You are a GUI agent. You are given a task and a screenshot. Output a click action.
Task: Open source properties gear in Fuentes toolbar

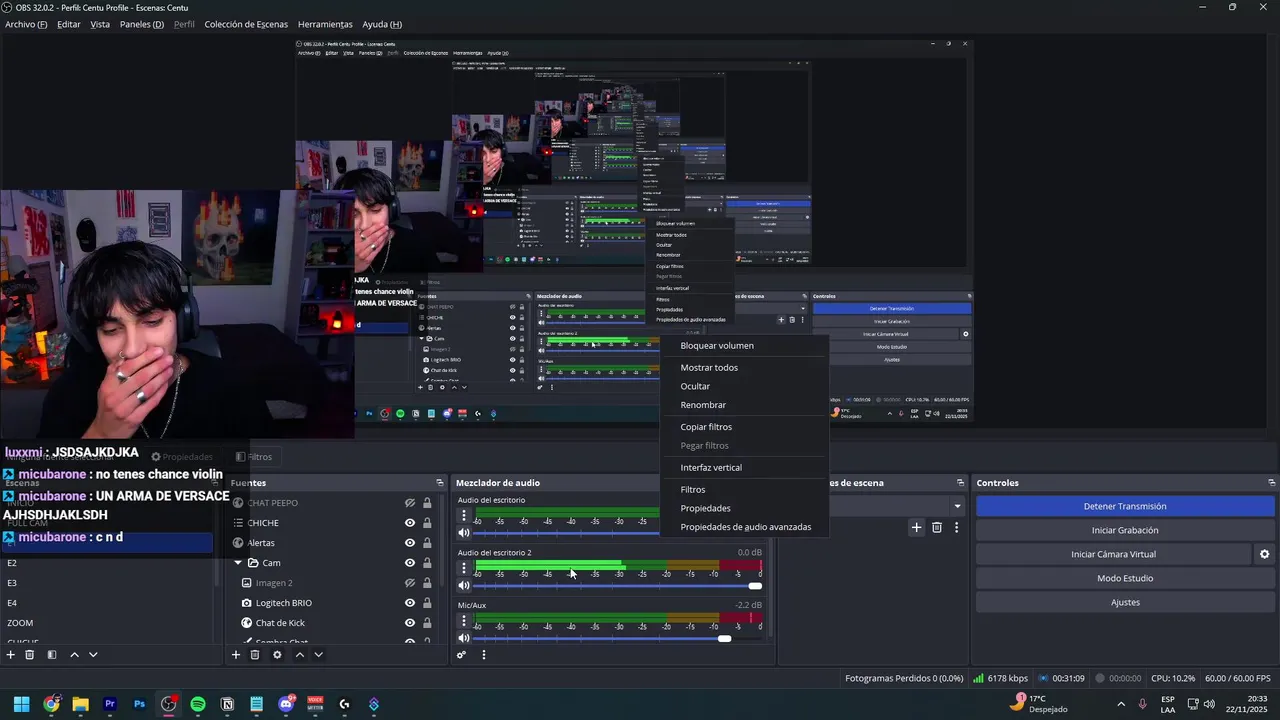[277, 655]
